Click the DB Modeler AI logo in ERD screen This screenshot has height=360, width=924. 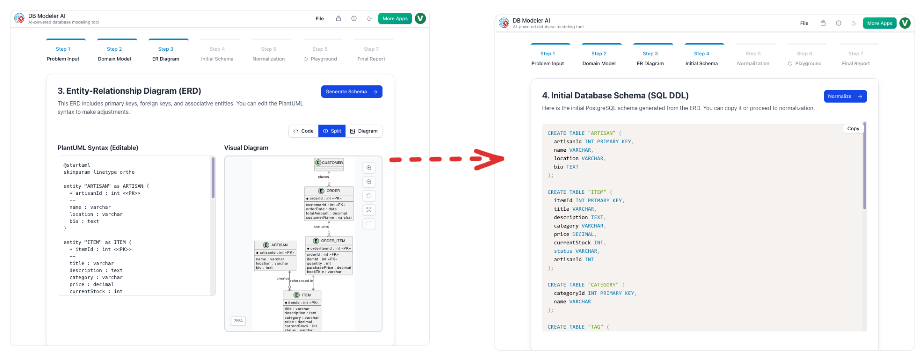[20, 19]
